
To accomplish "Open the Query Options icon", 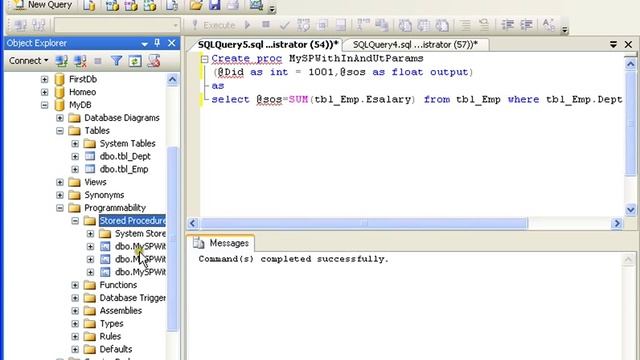I will [322, 25].
